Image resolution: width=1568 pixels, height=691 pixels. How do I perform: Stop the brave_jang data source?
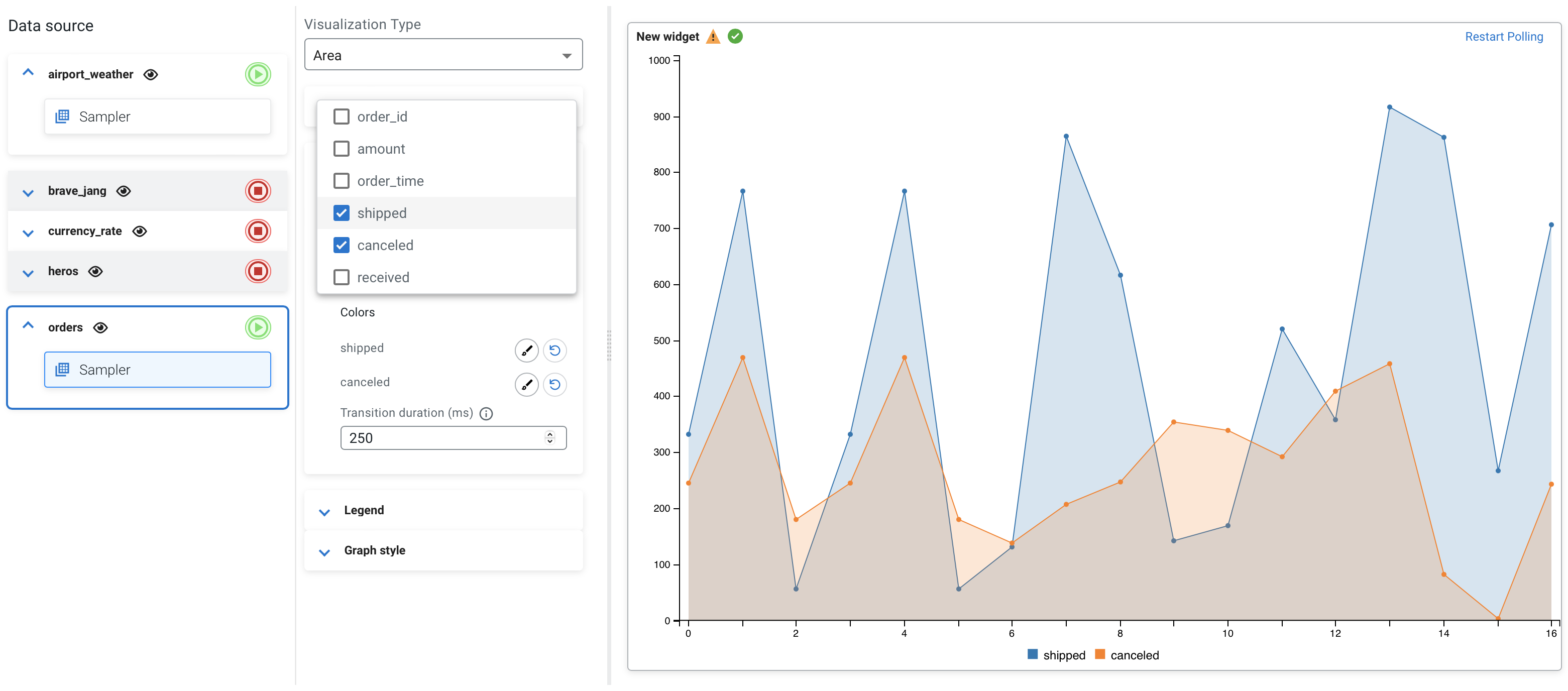258,191
